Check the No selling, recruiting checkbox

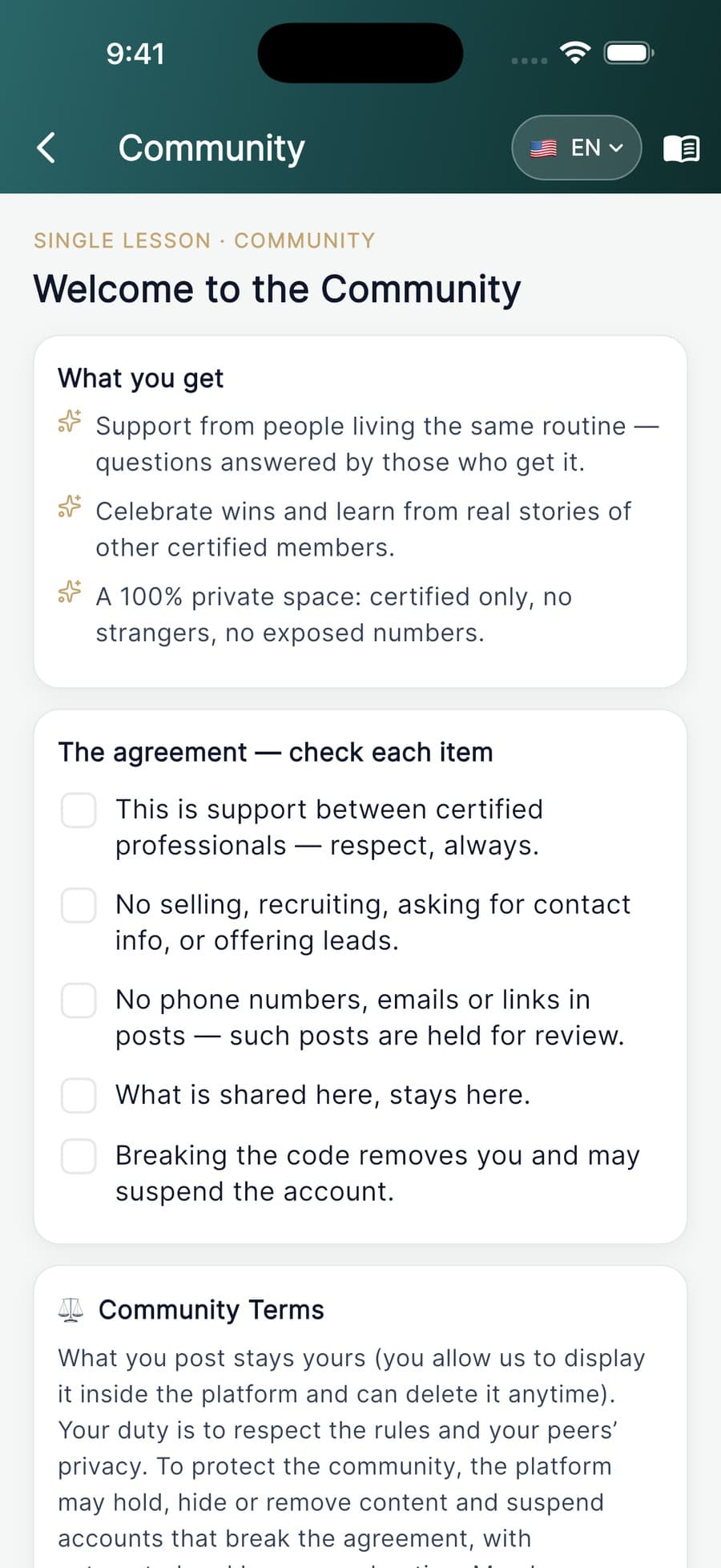79,905
